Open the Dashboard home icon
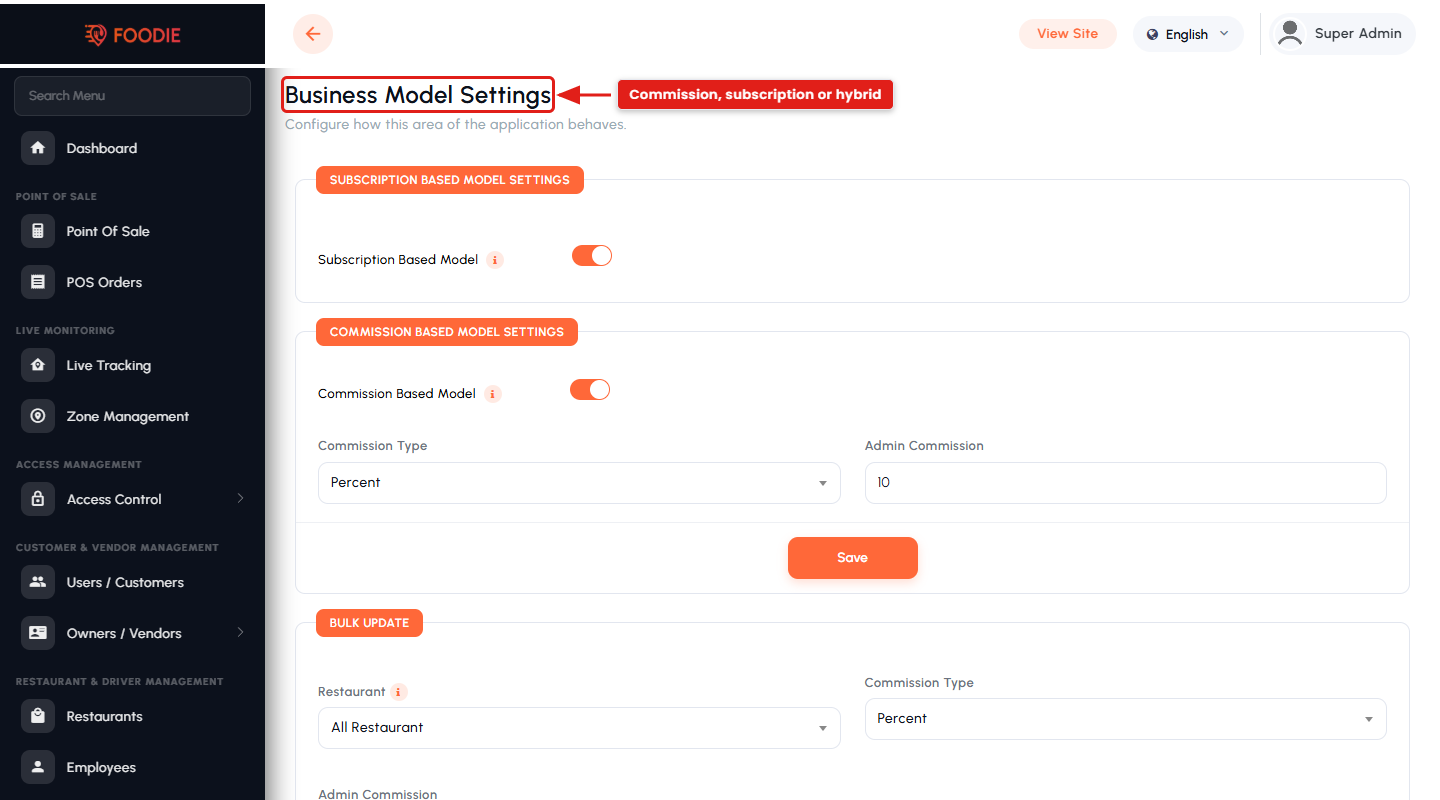The image size is (1440, 800). [x=38, y=148]
